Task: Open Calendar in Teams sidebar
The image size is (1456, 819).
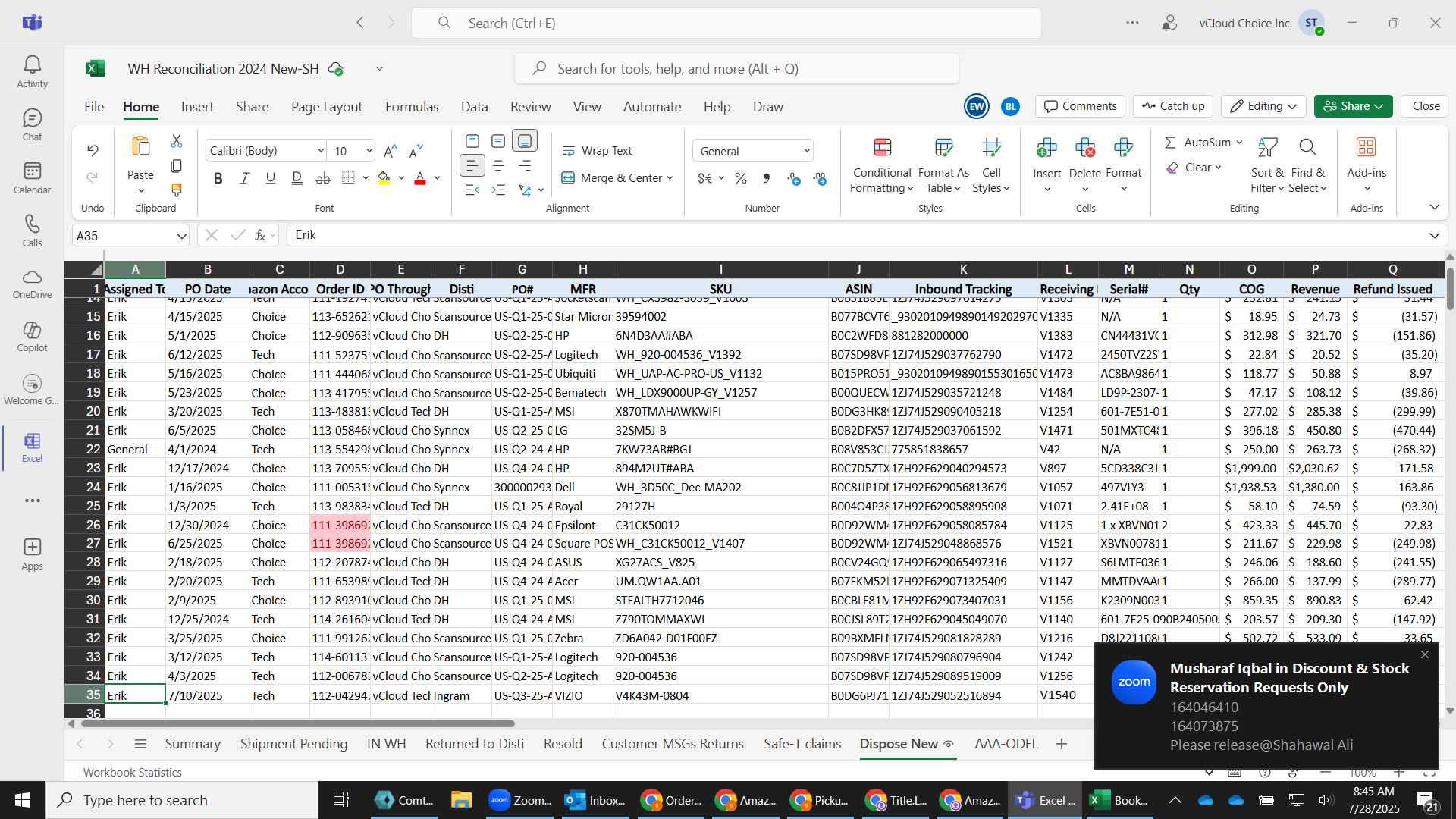Action: coord(32,178)
